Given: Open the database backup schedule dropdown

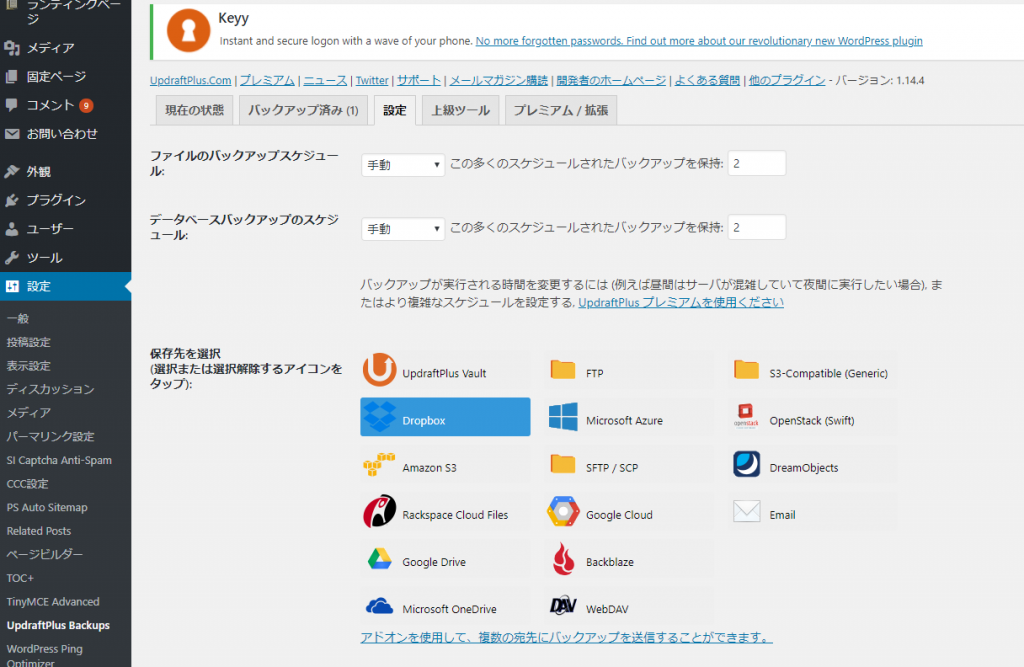Looking at the screenshot, I should coord(403,229).
